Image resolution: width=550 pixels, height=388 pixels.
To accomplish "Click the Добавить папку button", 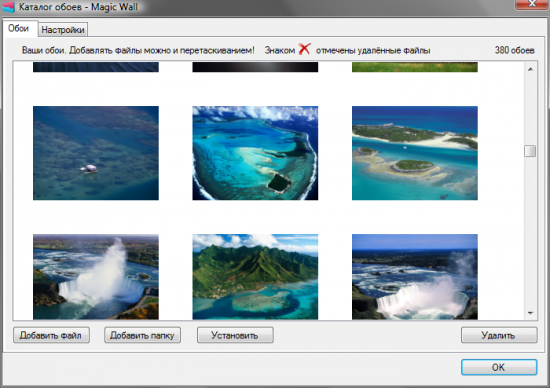I will click(142, 335).
